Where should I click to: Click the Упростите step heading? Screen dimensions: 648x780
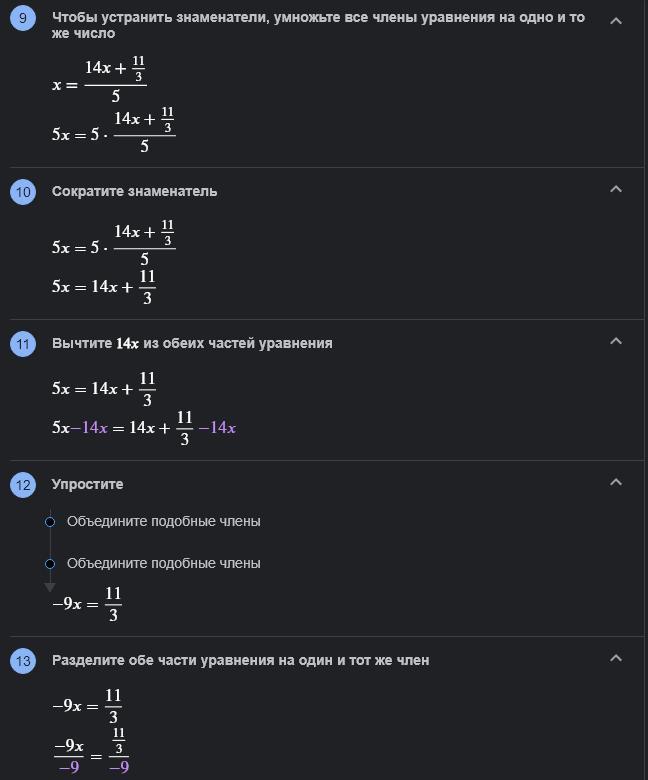click(x=88, y=484)
